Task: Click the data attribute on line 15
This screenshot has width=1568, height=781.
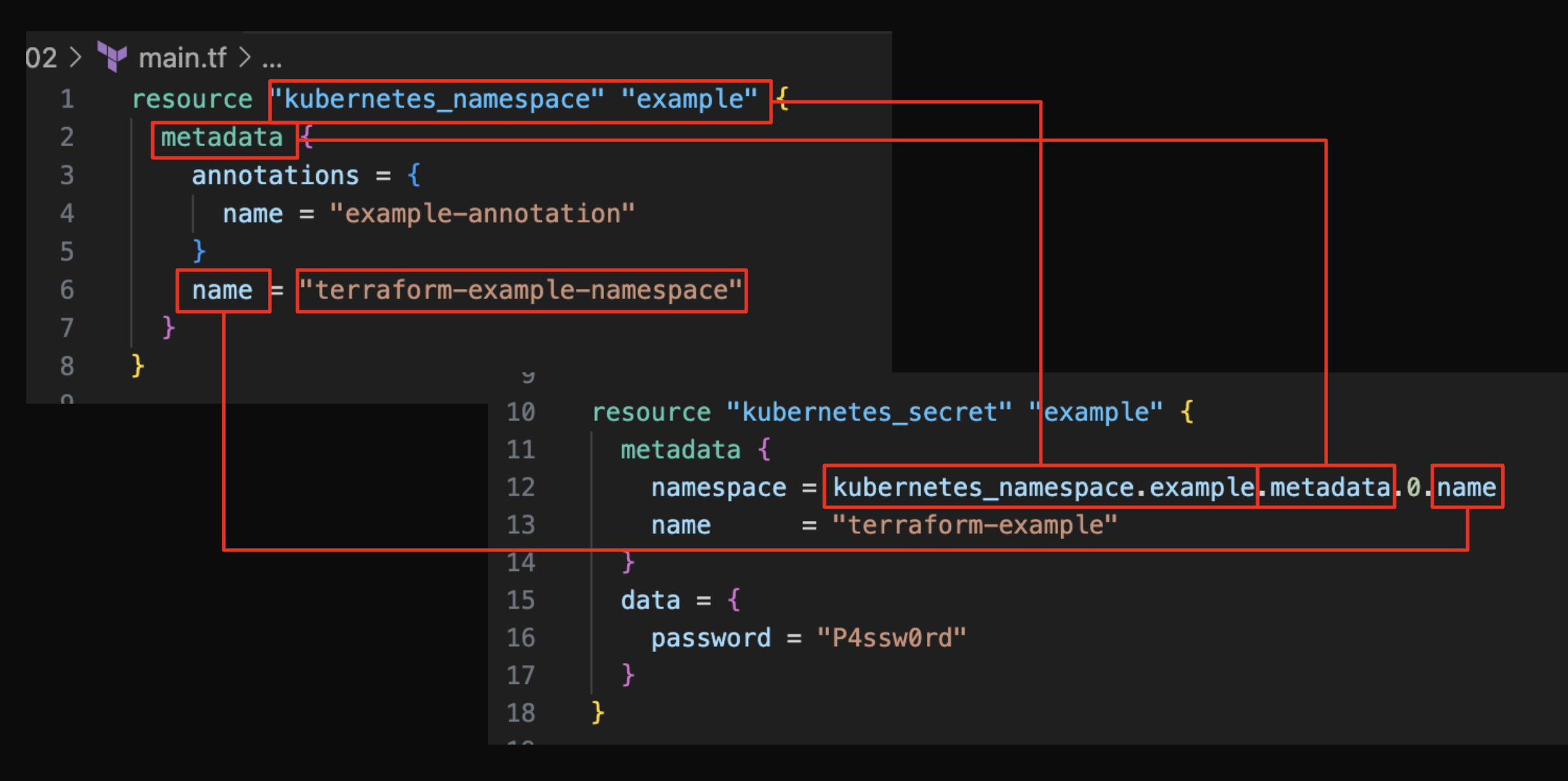Action: tap(650, 600)
